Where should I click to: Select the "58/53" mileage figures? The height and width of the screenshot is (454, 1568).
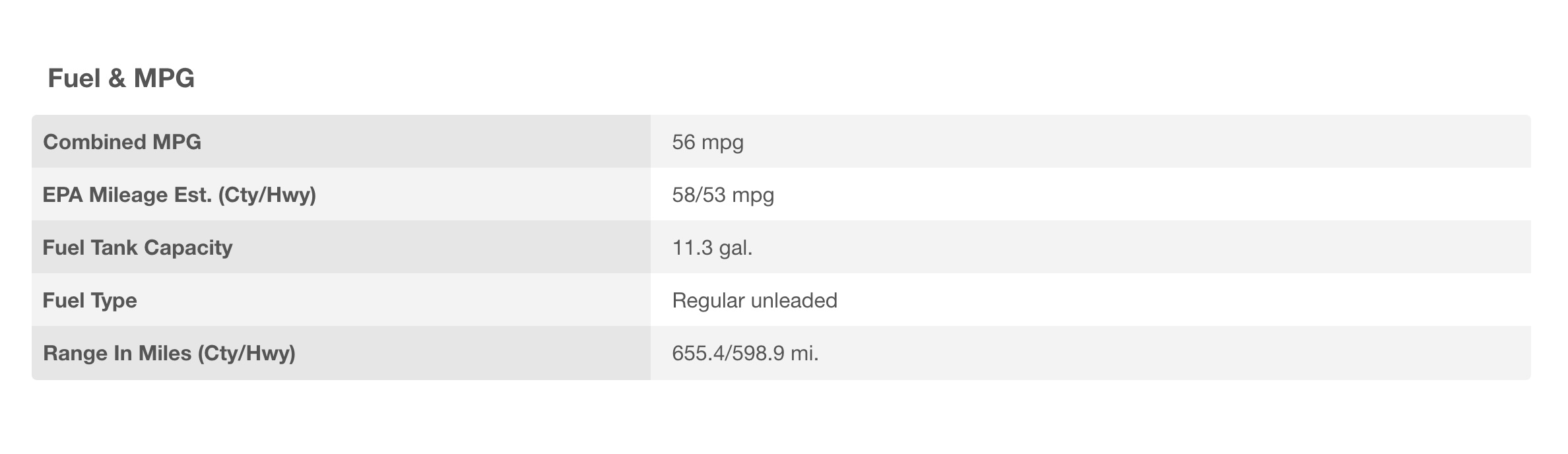click(698, 195)
